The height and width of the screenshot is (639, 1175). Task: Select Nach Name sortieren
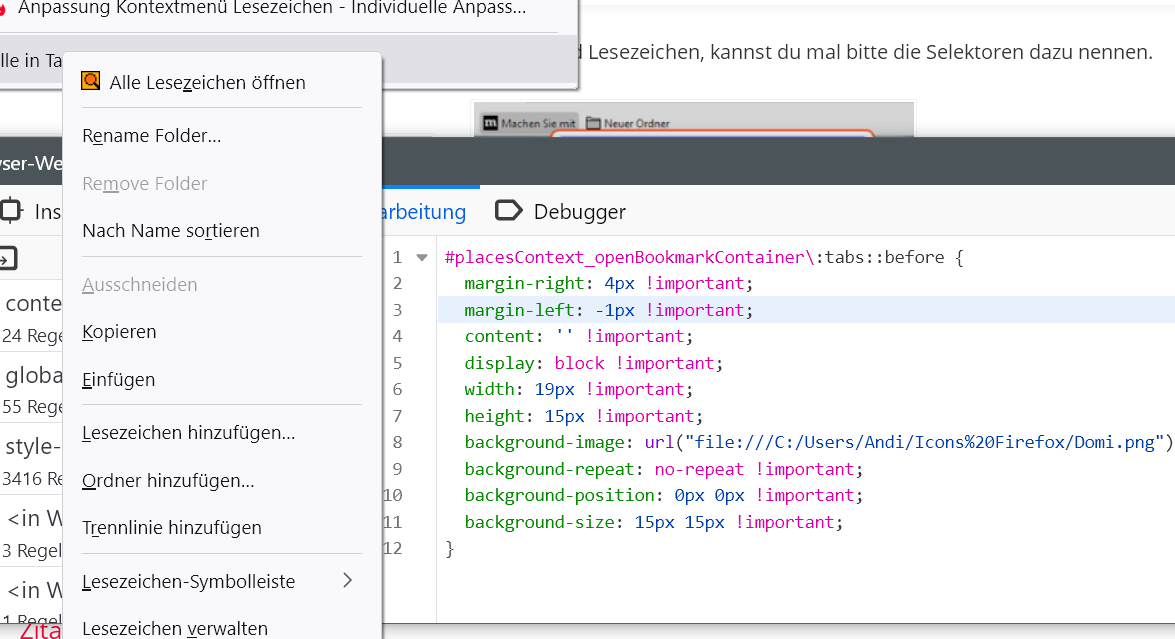[171, 231]
